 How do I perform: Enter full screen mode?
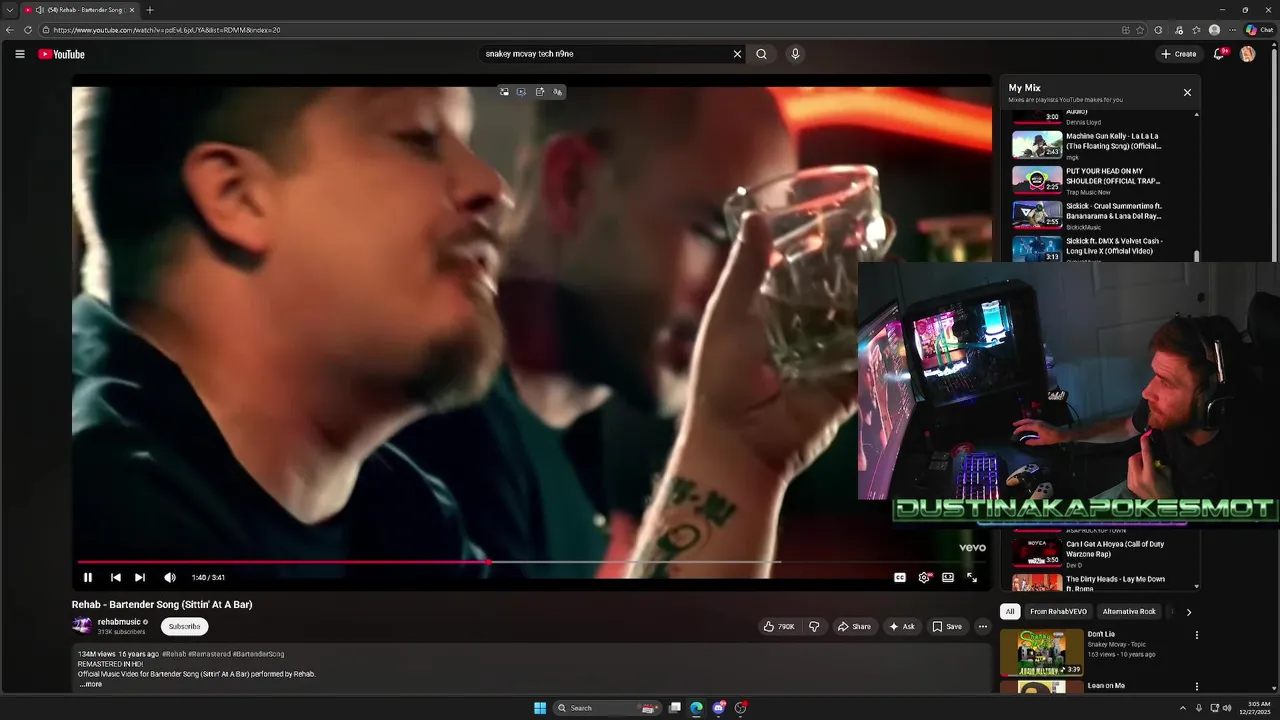[x=972, y=577]
